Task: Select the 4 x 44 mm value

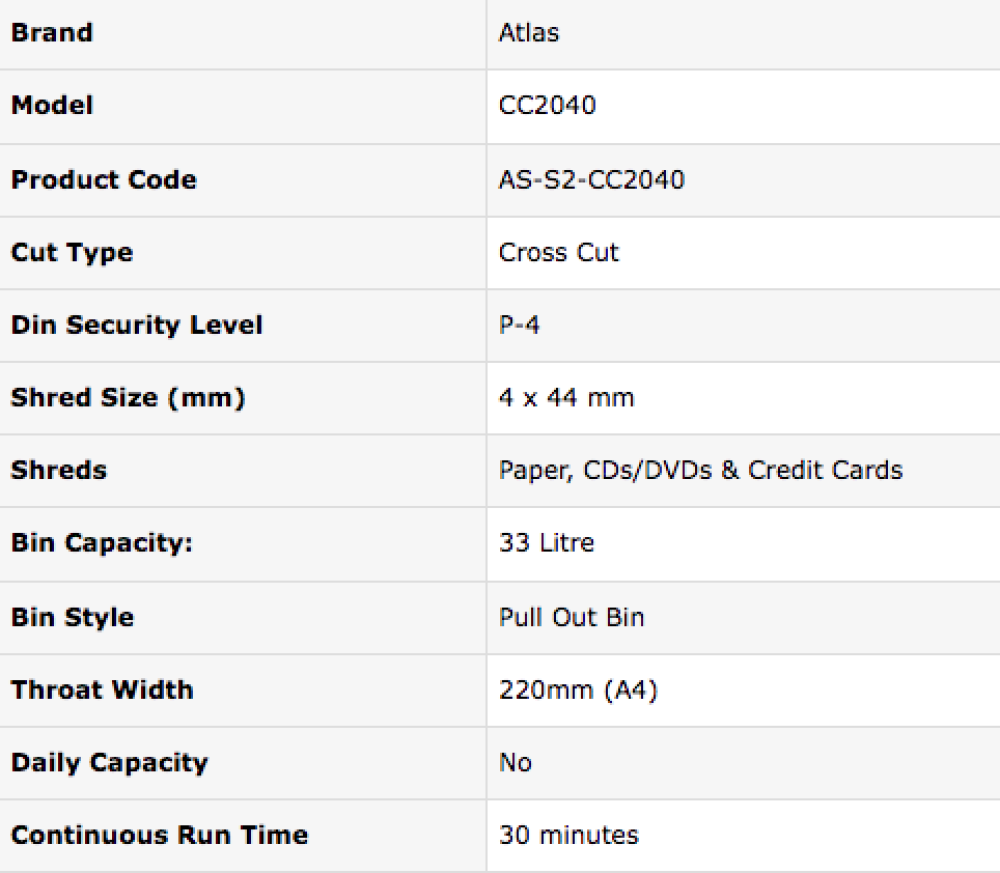Action: (x=566, y=397)
